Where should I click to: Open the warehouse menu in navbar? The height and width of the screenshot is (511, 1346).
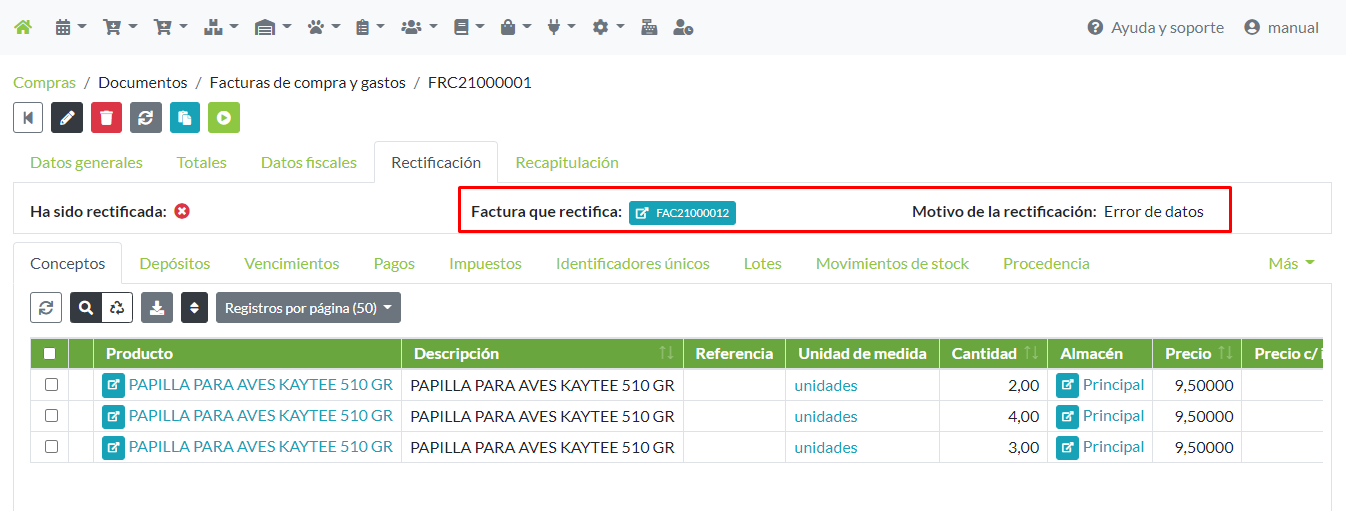click(x=272, y=28)
